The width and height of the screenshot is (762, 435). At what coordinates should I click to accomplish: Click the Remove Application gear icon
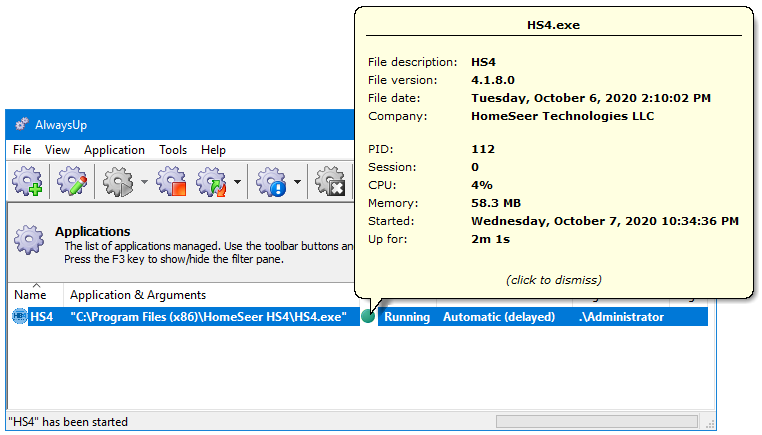(330, 181)
